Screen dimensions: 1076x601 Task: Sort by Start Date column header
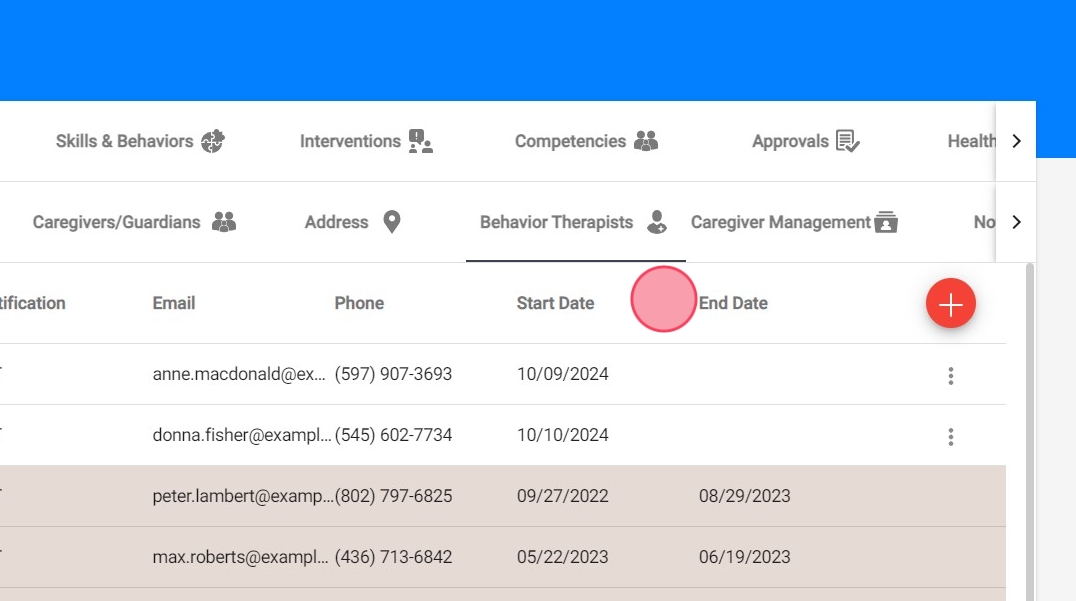tap(555, 303)
